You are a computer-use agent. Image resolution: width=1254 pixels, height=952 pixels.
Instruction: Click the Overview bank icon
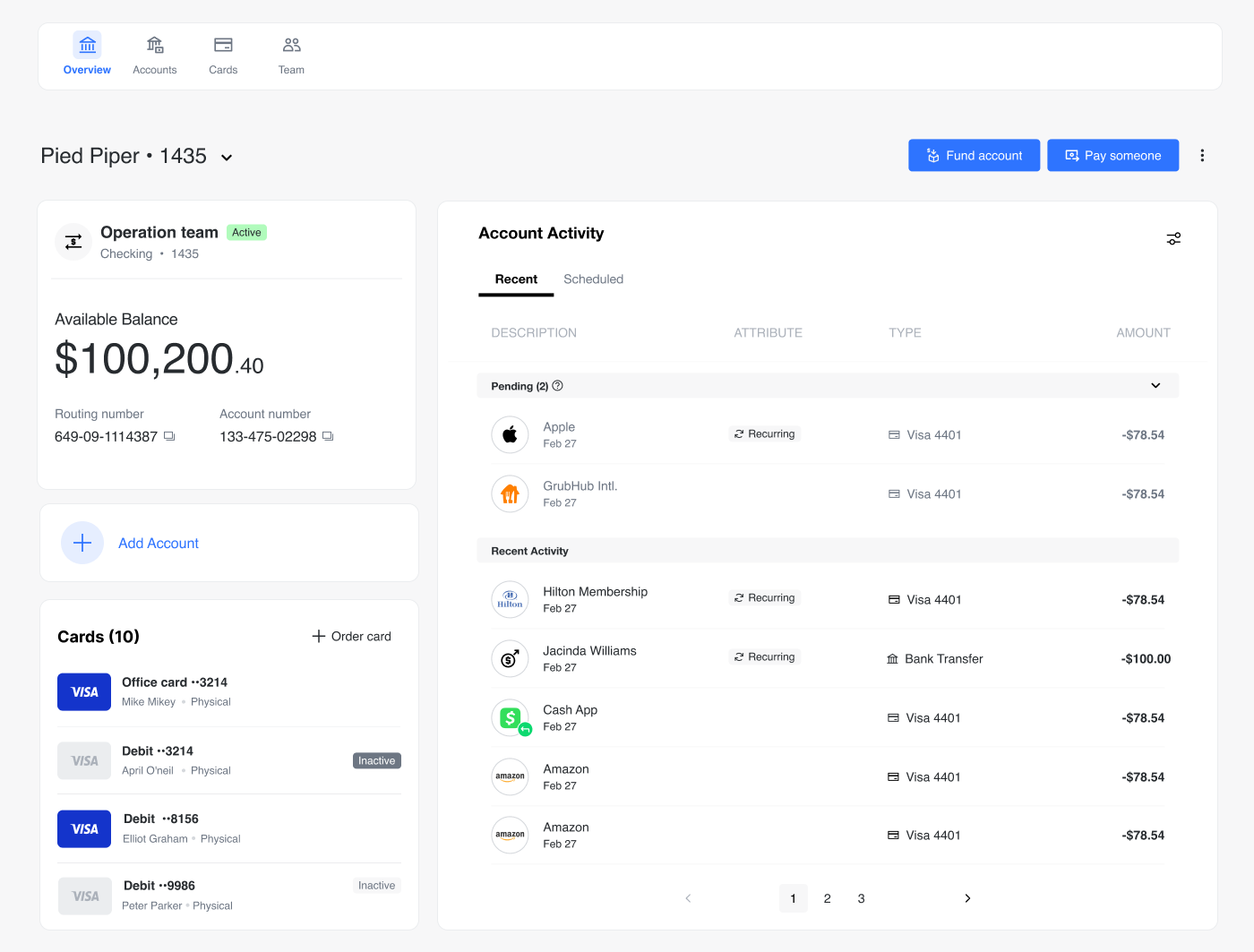pos(87,44)
